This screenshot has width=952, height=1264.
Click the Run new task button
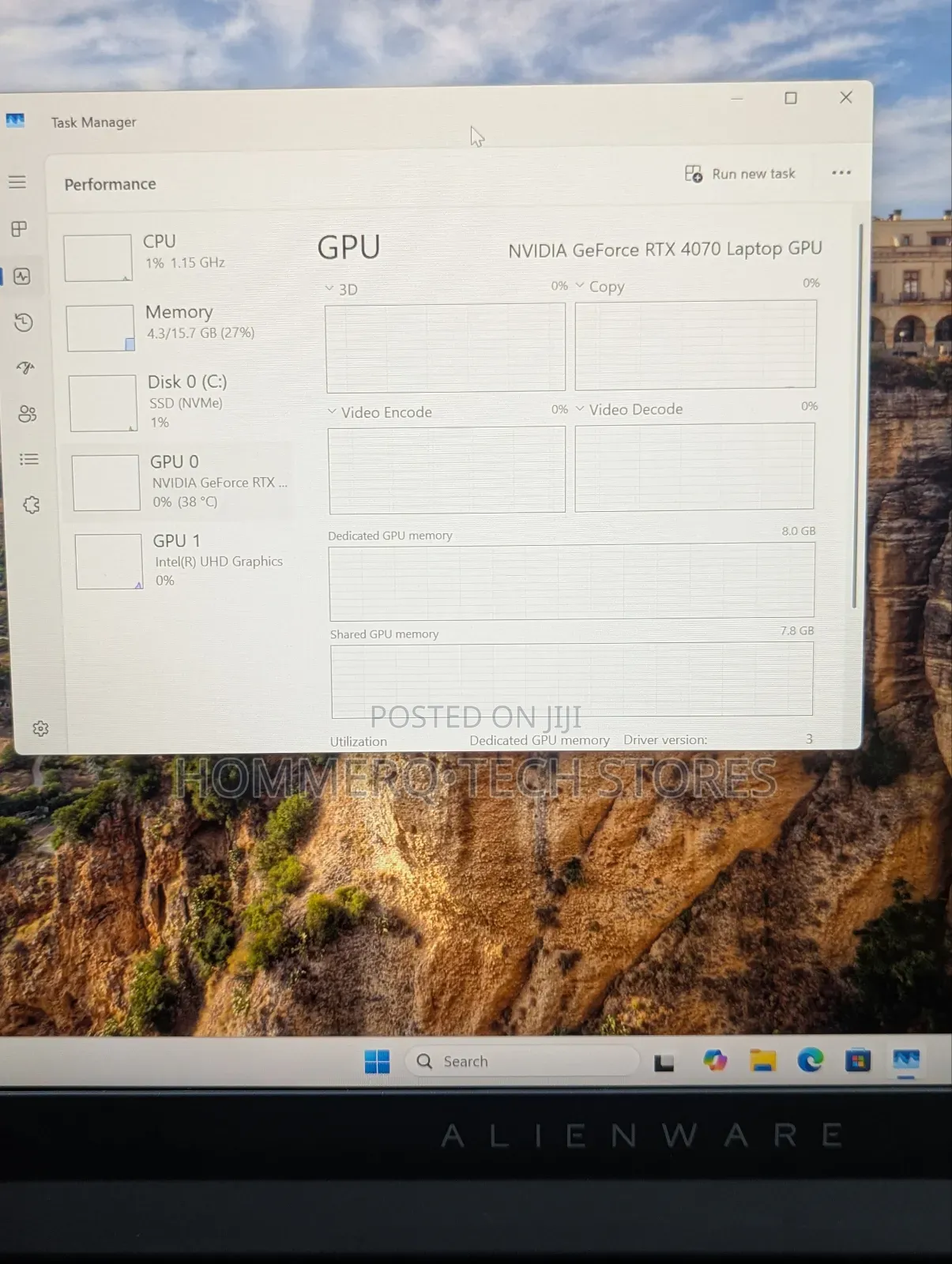(740, 174)
